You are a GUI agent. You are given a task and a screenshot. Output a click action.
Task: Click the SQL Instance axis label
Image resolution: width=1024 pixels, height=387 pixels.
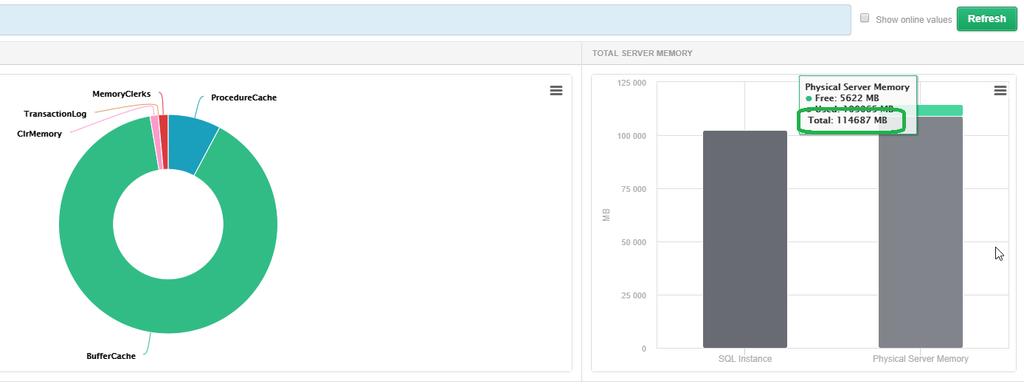(x=744, y=359)
